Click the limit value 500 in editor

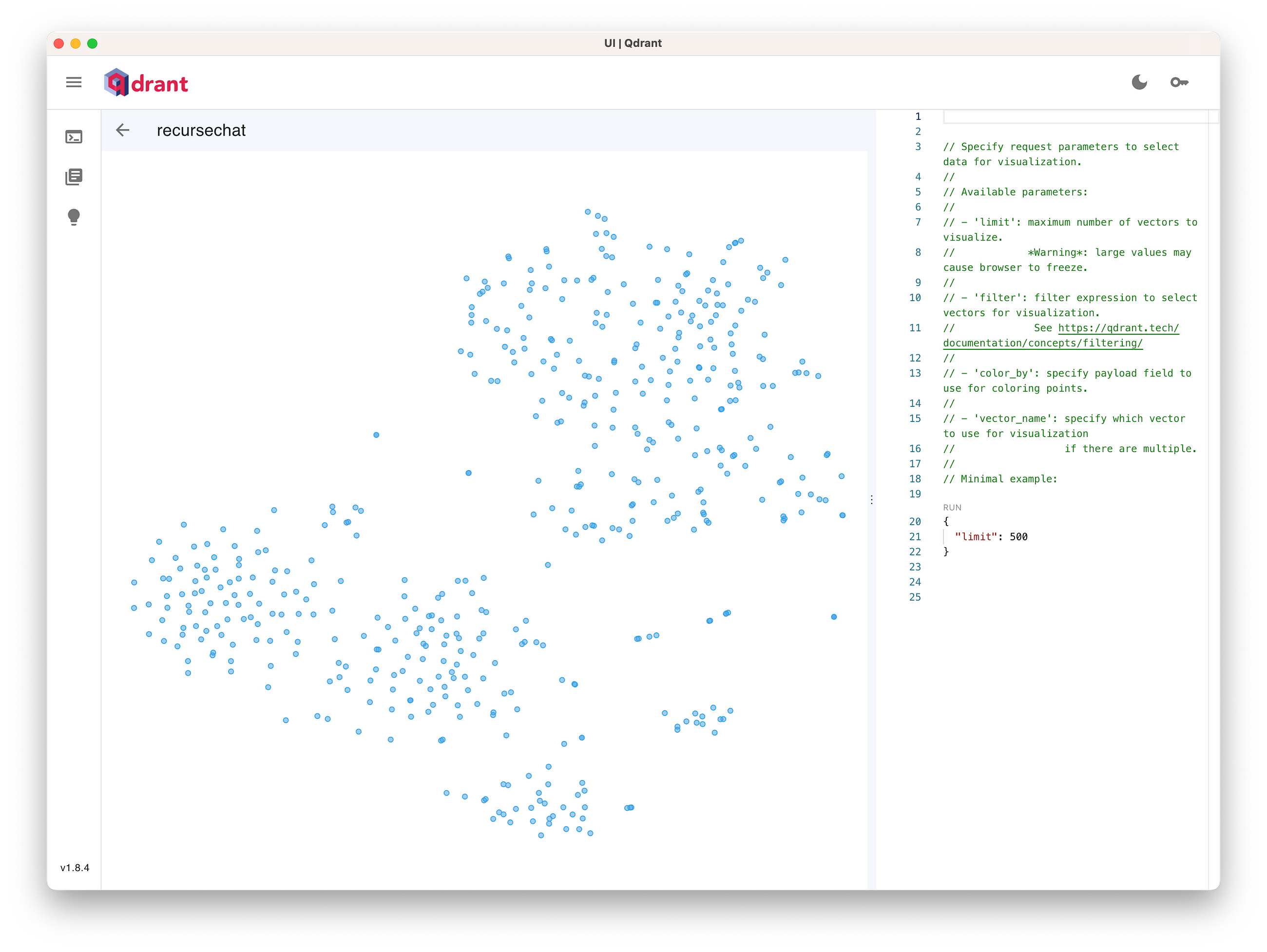(1018, 537)
